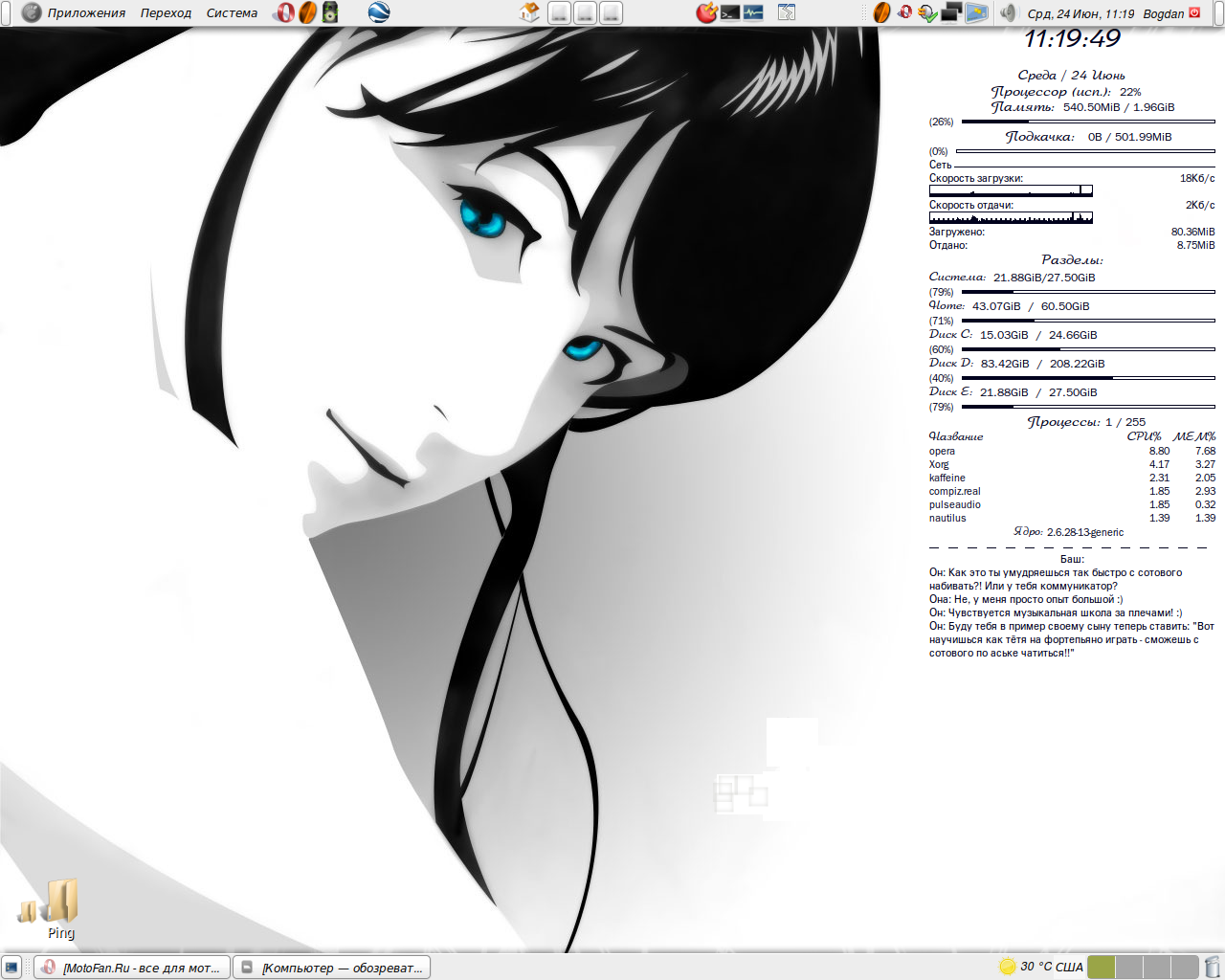Viewport: 1225px width, 980px height.
Task: Open the third drive launcher in the top panel
Action: point(610,12)
